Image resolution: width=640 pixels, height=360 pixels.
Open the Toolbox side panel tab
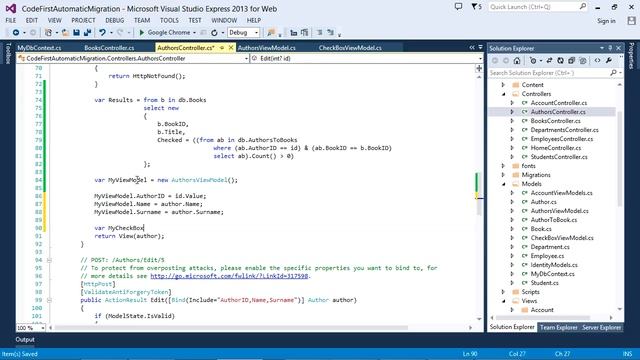pyautogui.click(x=8, y=53)
